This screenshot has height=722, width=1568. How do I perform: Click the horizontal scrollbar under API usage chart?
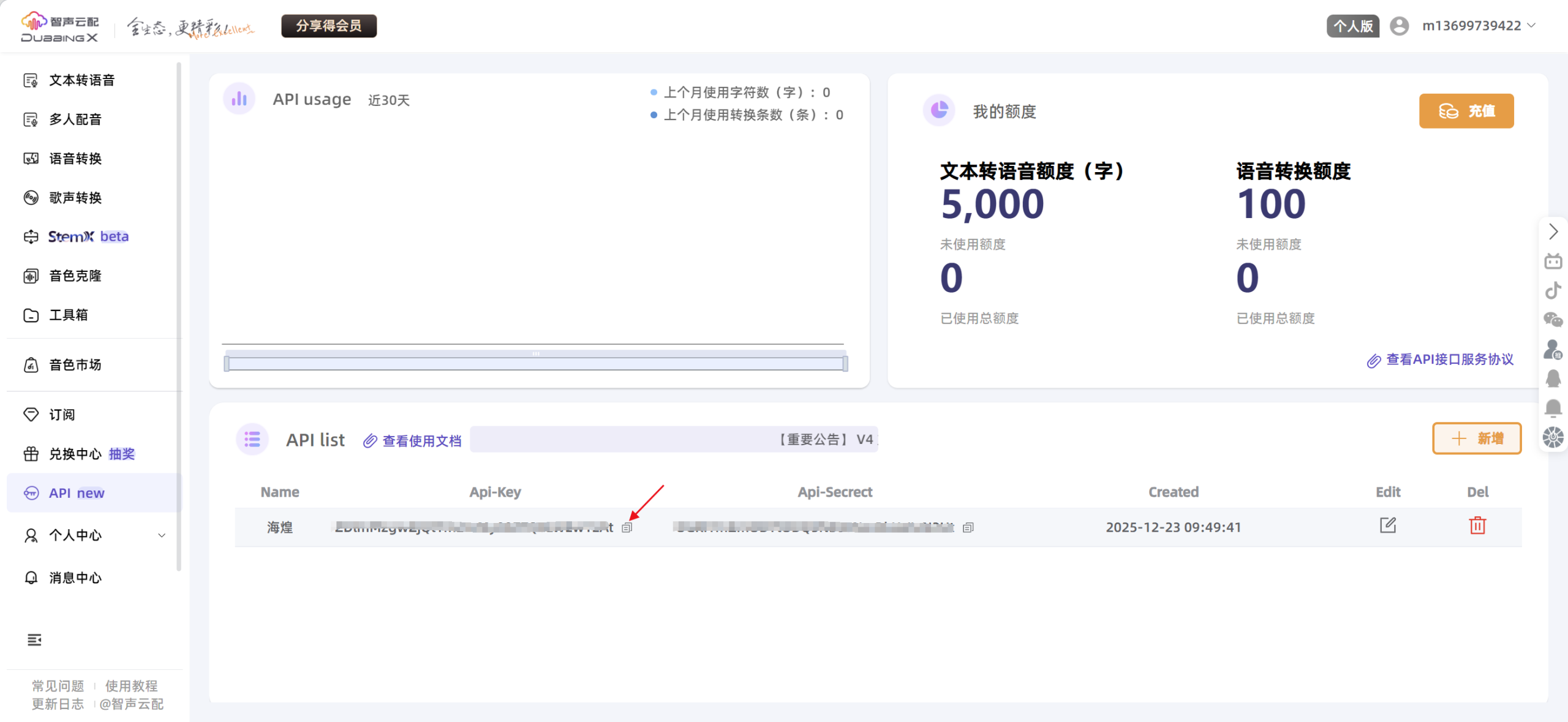pos(535,363)
